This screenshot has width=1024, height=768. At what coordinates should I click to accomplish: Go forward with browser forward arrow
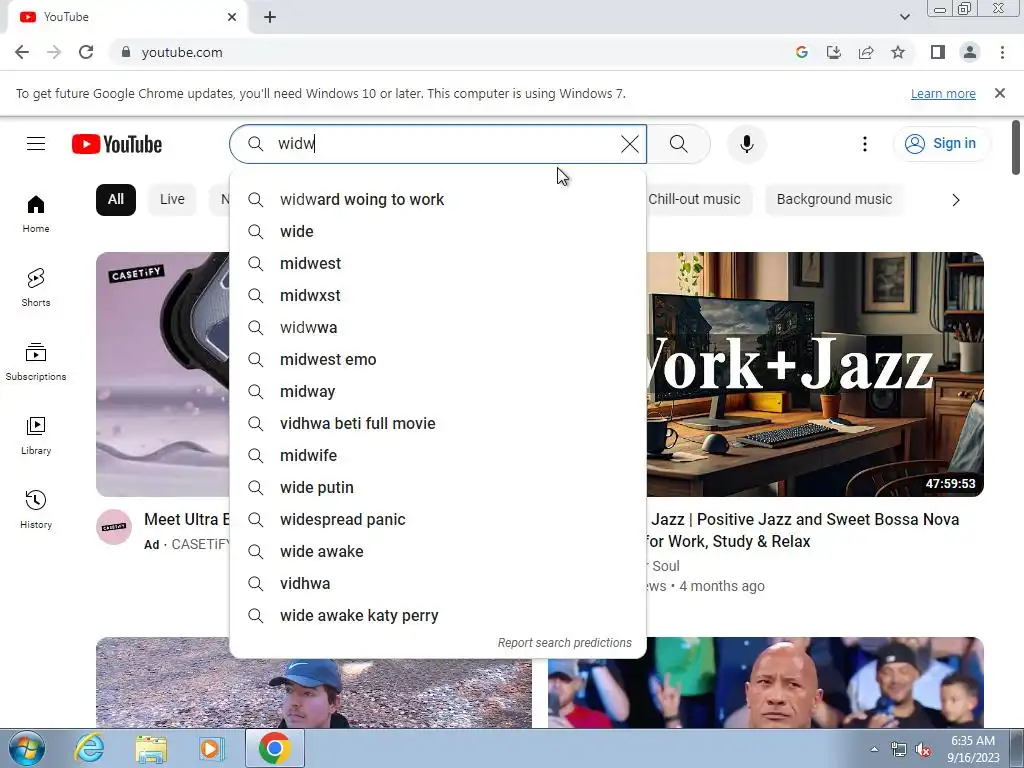coord(54,52)
